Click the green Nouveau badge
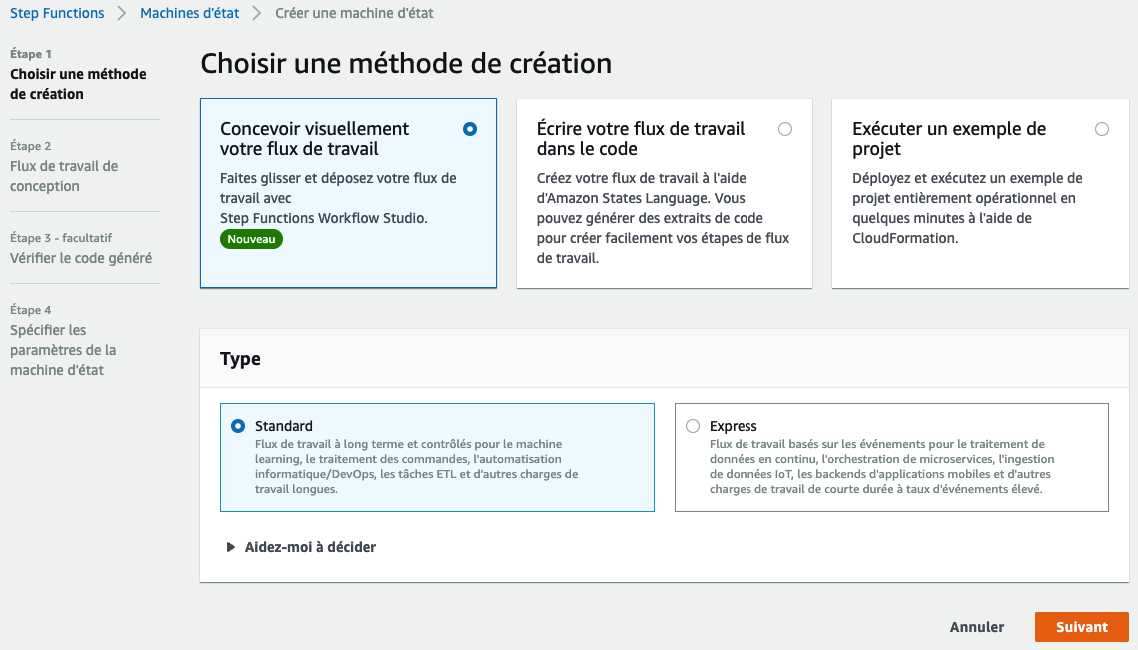 [251, 239]
